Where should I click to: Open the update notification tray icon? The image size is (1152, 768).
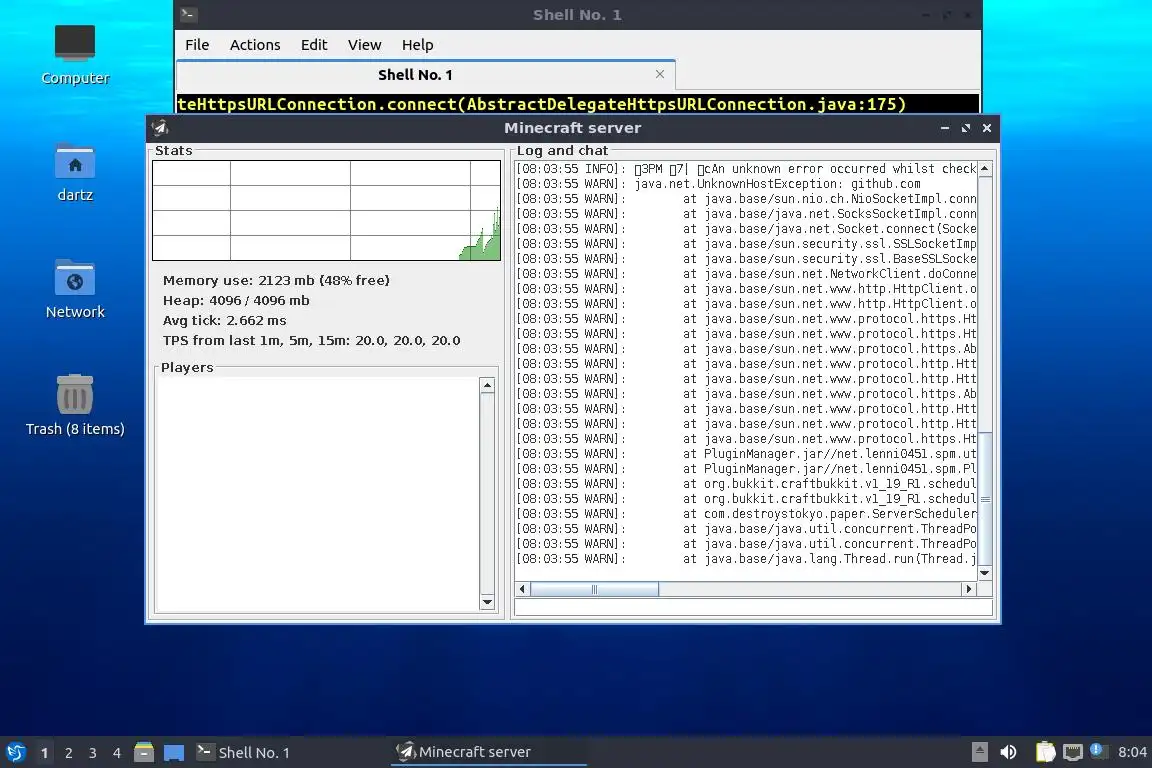pos(1098,751)
